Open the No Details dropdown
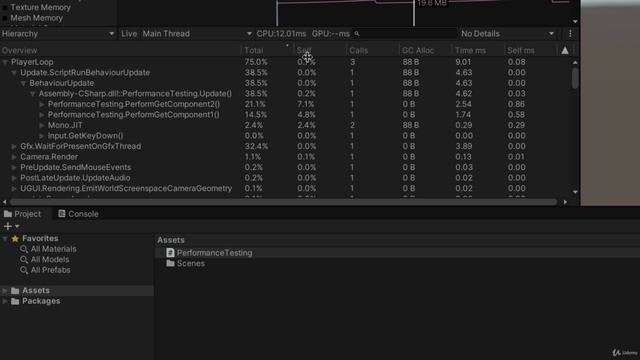The height and width of the screenshot is (360, 640). [x=507, y=34]
